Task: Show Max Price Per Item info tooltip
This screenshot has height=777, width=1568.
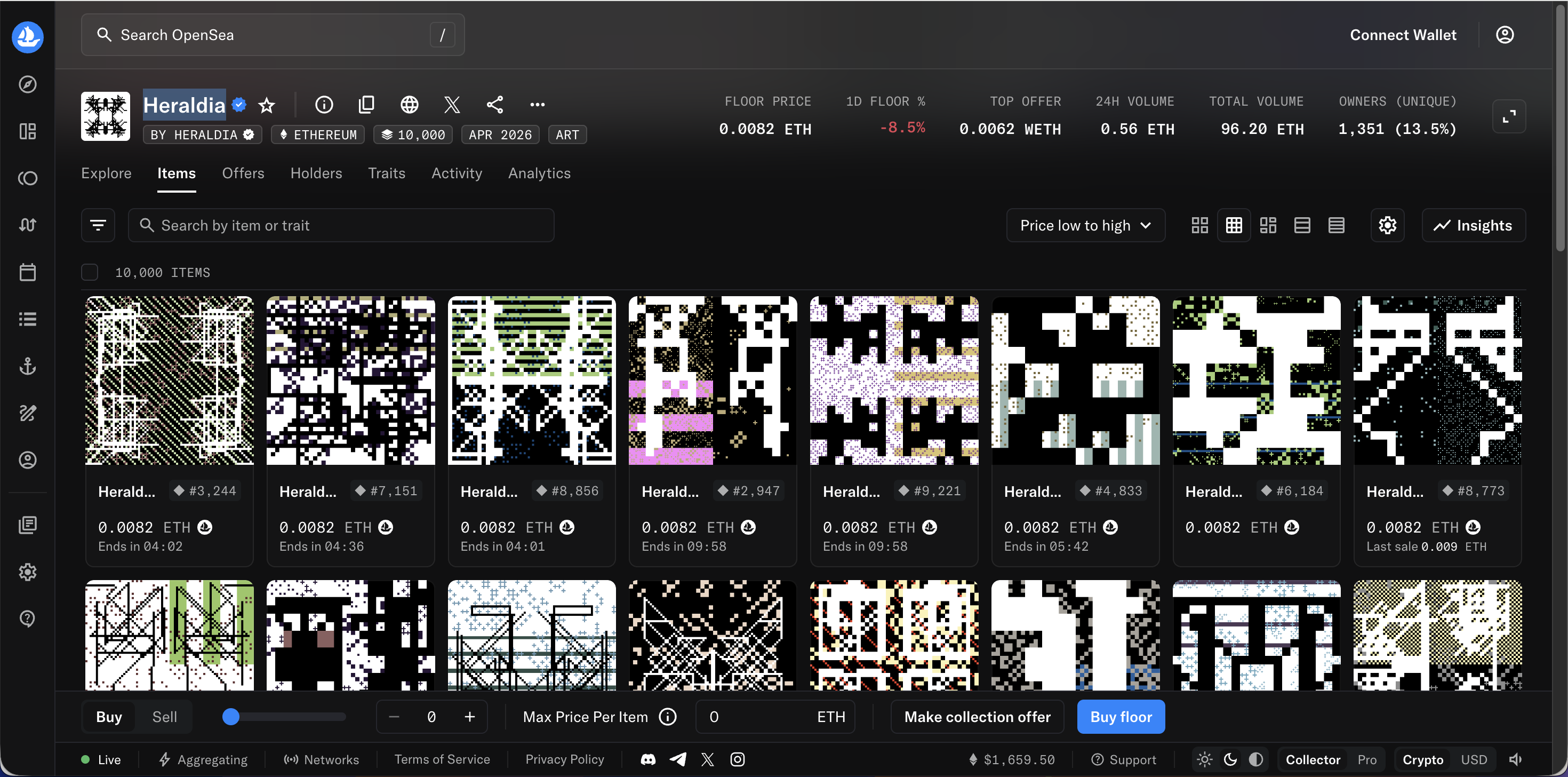Action: pyautogui.click(x=668, y=717)
